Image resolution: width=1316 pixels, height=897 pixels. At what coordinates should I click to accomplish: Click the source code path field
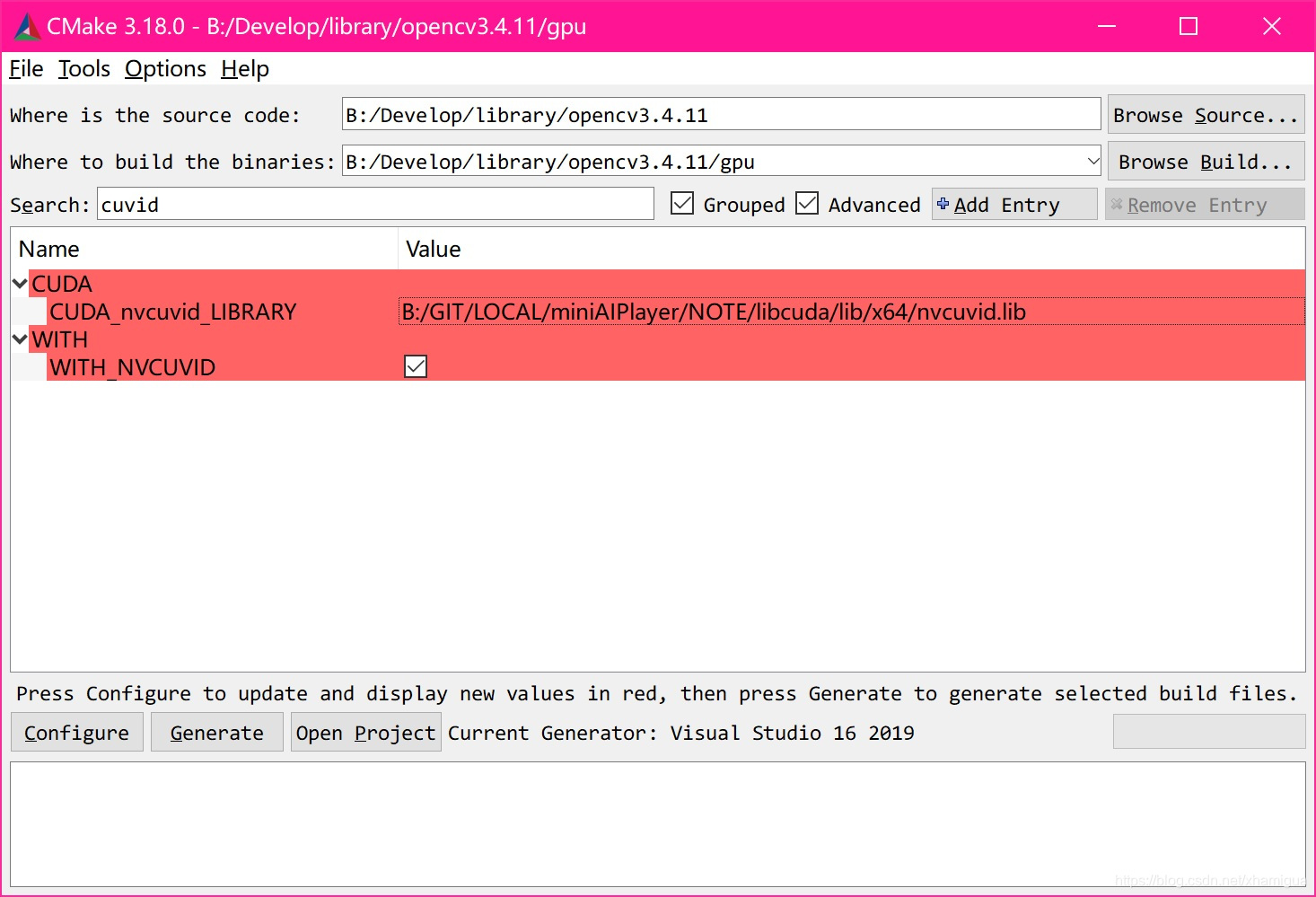(x=721, y=115)
